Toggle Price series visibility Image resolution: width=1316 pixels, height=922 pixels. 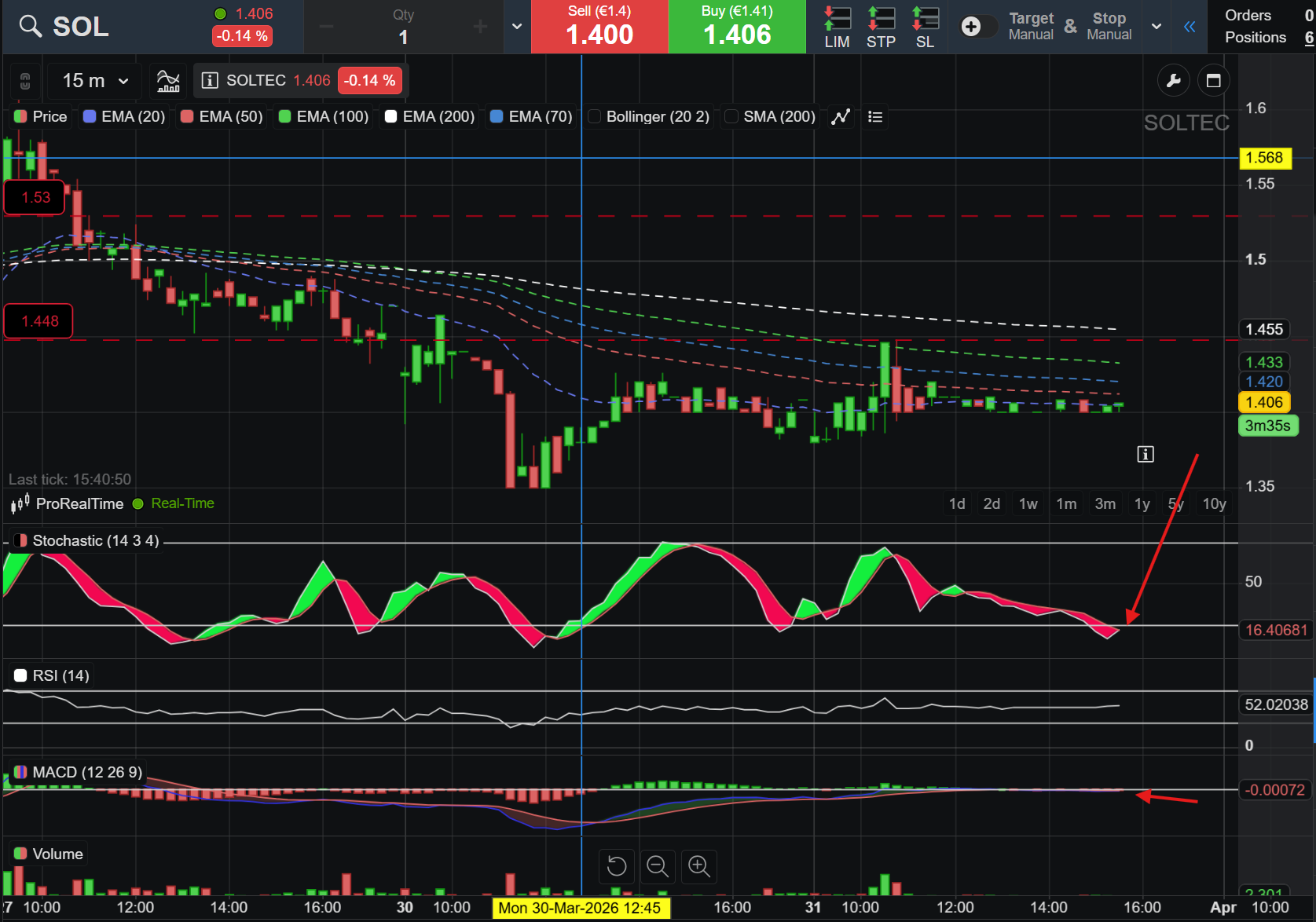point(41,116)
